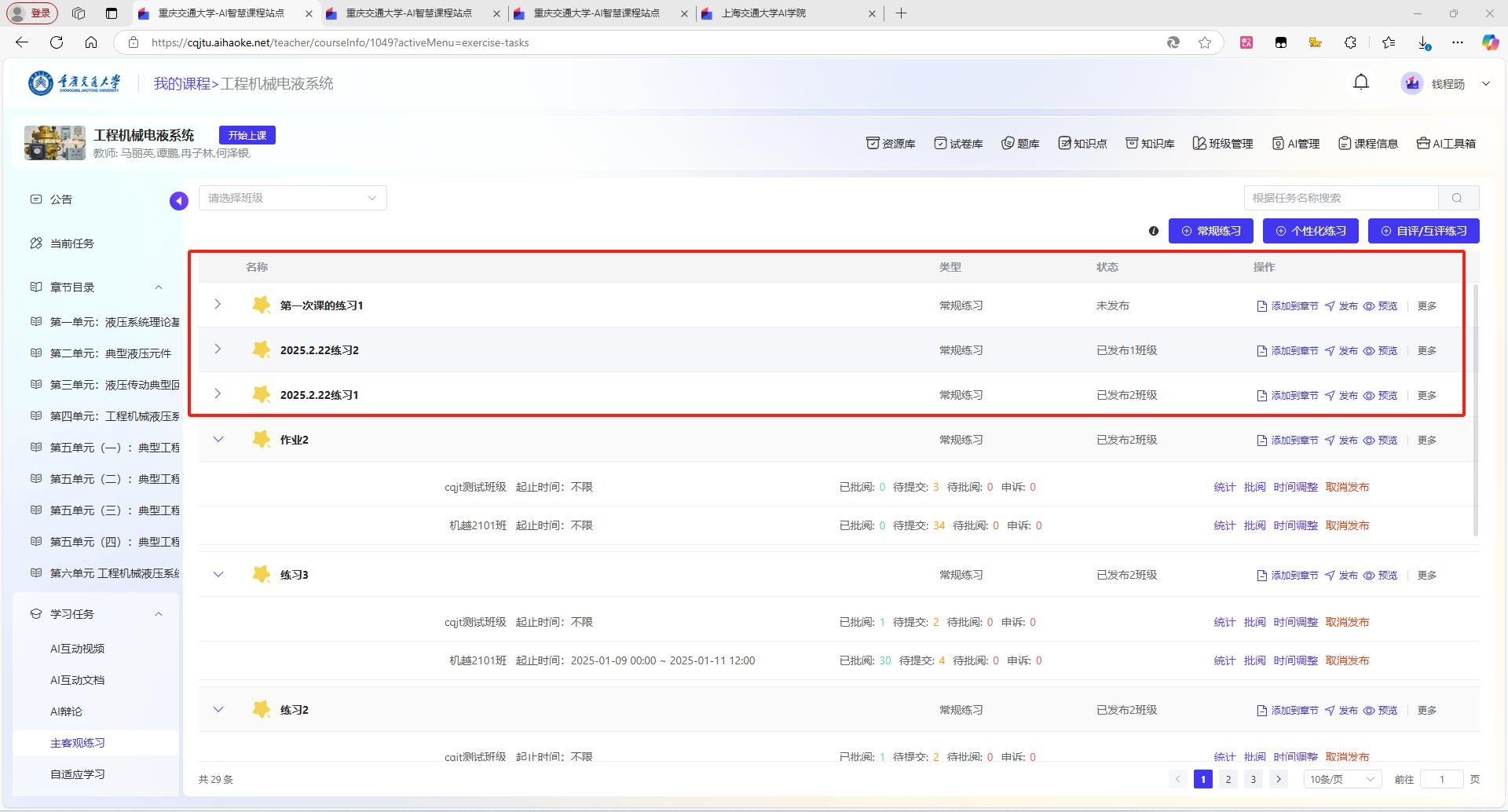
Task: Click the browser refresh icon
Action: click(x=57, y=42)
